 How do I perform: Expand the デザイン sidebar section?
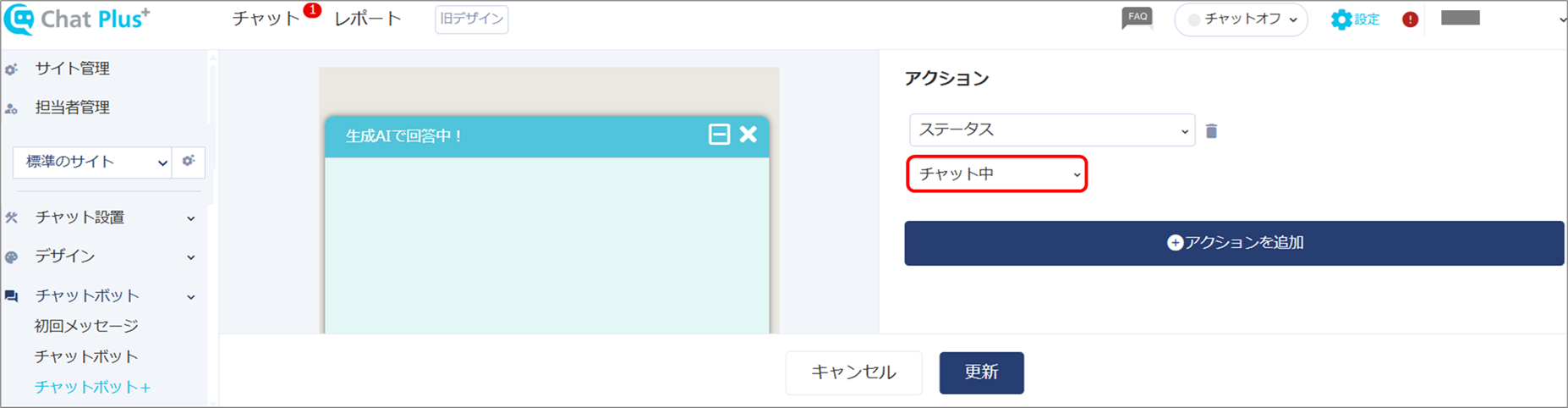click(101, 256)
